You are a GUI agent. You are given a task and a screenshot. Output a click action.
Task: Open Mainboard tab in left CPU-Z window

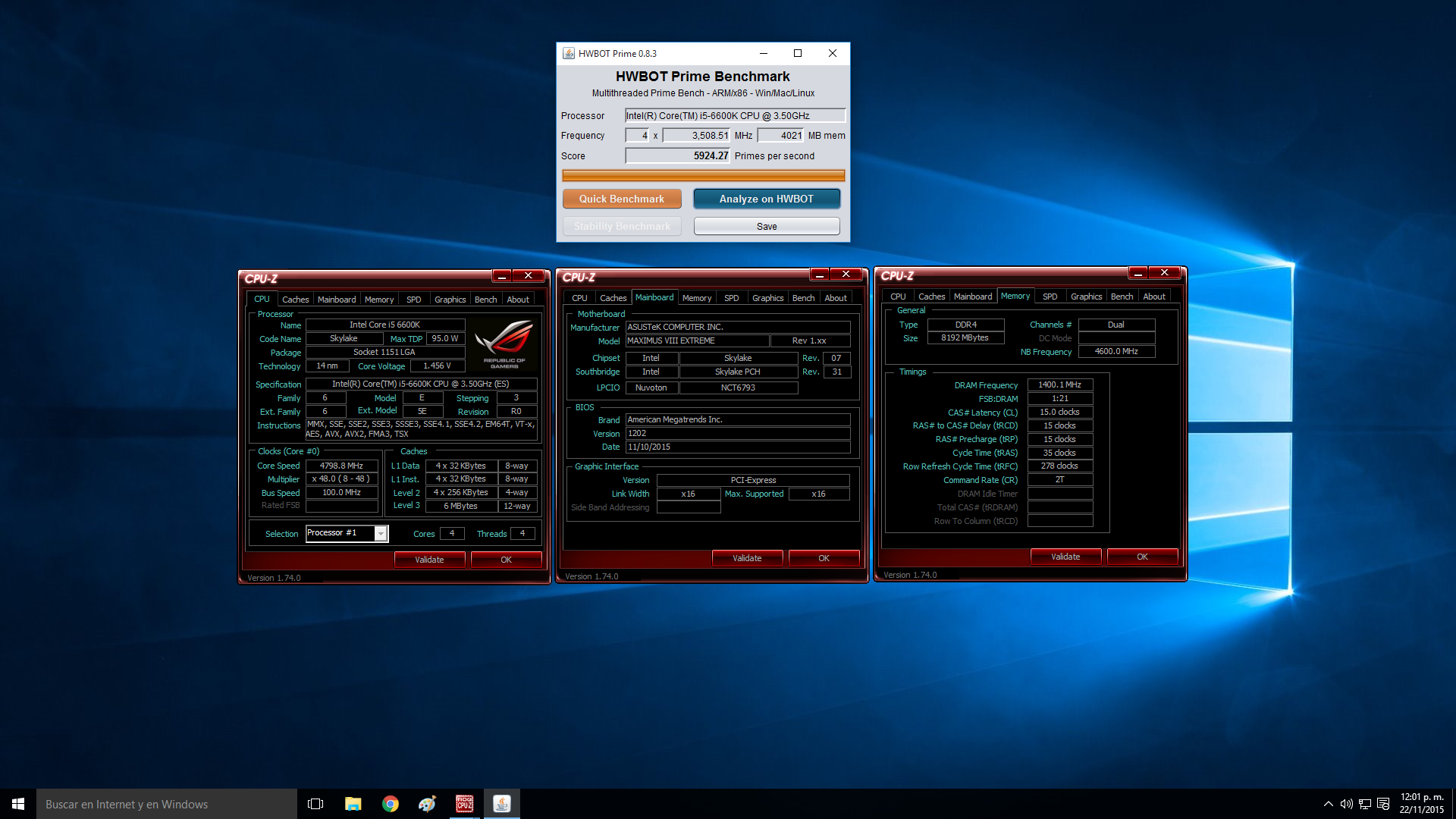click(x=337, y=300)
